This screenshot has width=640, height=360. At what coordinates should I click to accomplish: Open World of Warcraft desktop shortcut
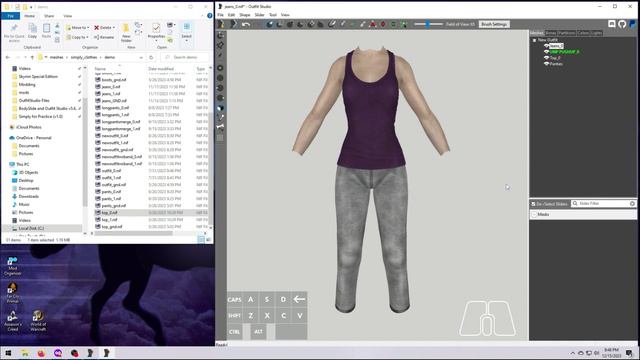(x=38, y=320)
